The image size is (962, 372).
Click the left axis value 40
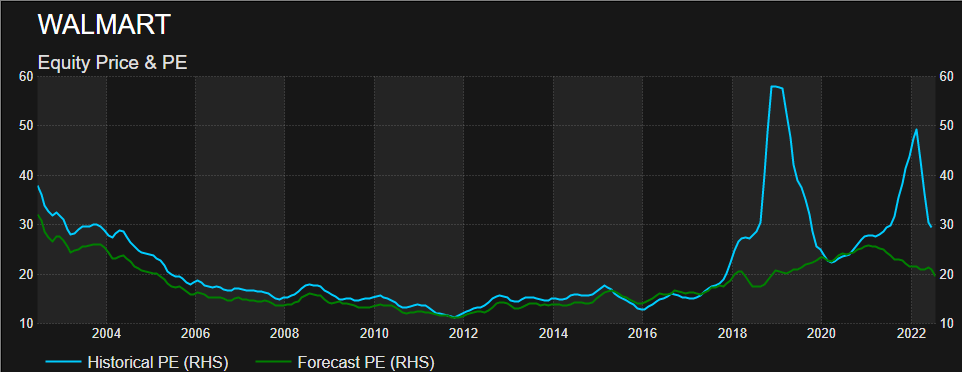pos(25,175)
